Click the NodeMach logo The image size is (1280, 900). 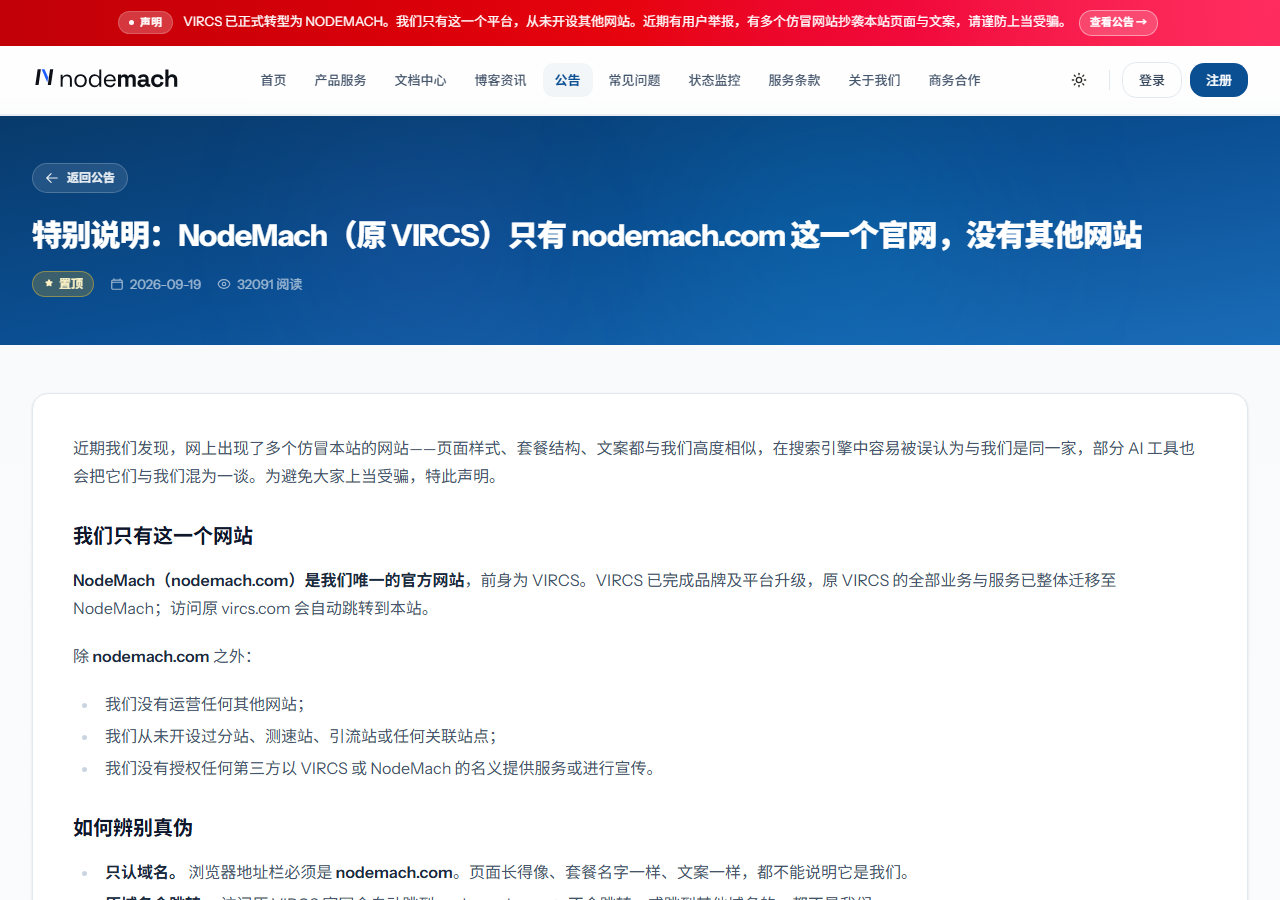pyautogui.click(x=106, y=79)
